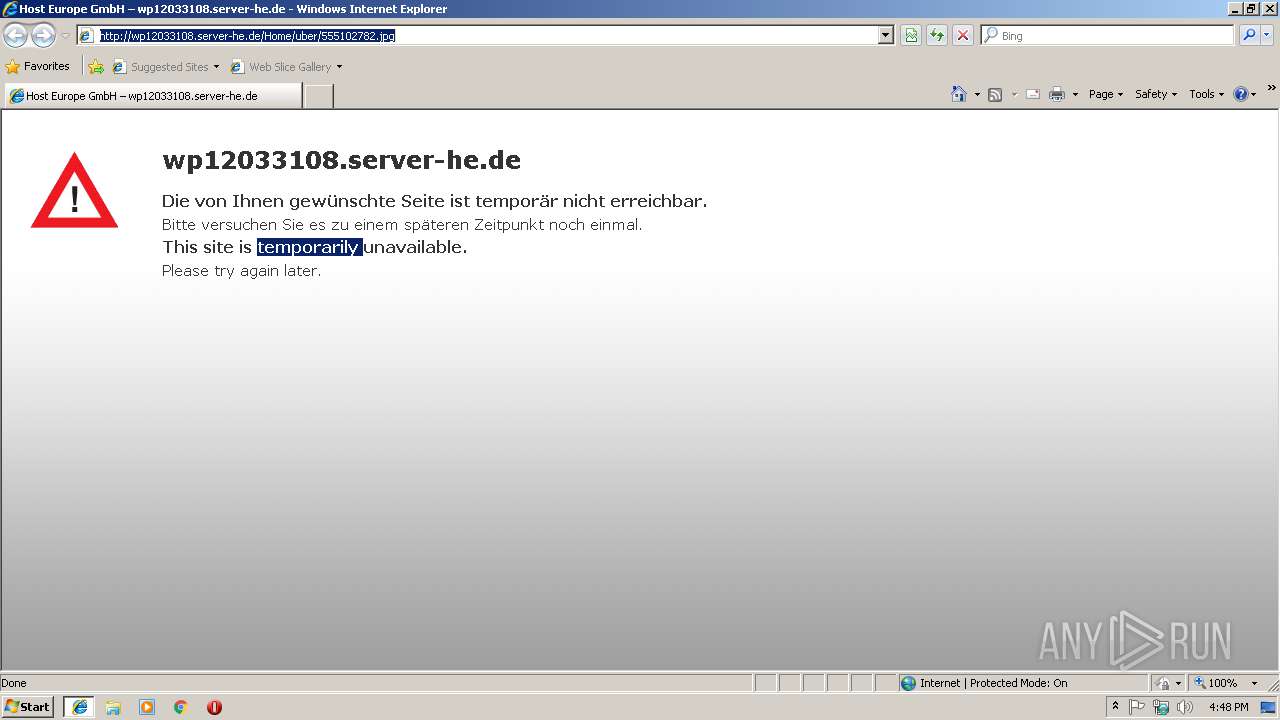Click the RSS feeds icon
Viewport: 1280px width, 720px height.
click(x=995, y=94)
